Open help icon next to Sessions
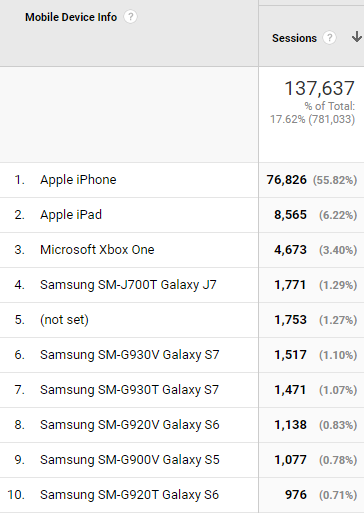This screenshot has width=364, height=517. [x=329, y=38]
